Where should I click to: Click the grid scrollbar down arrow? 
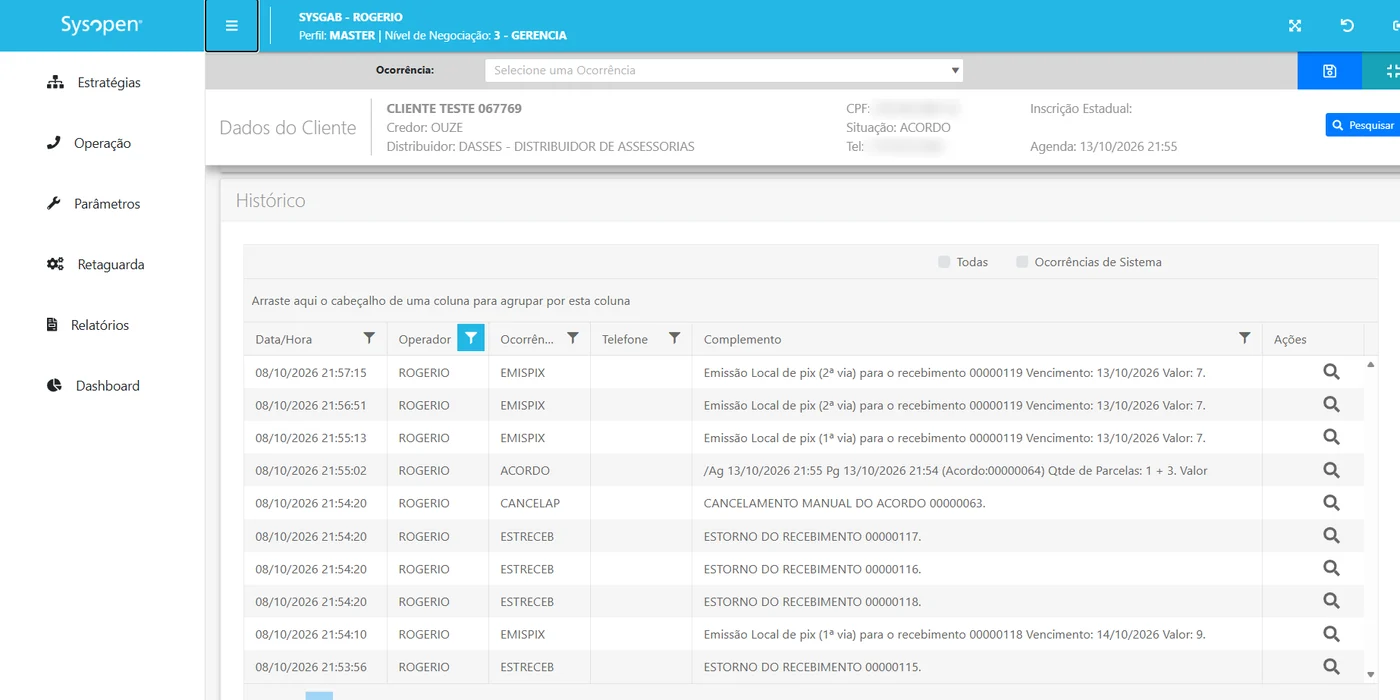[x=1370, y=675]
